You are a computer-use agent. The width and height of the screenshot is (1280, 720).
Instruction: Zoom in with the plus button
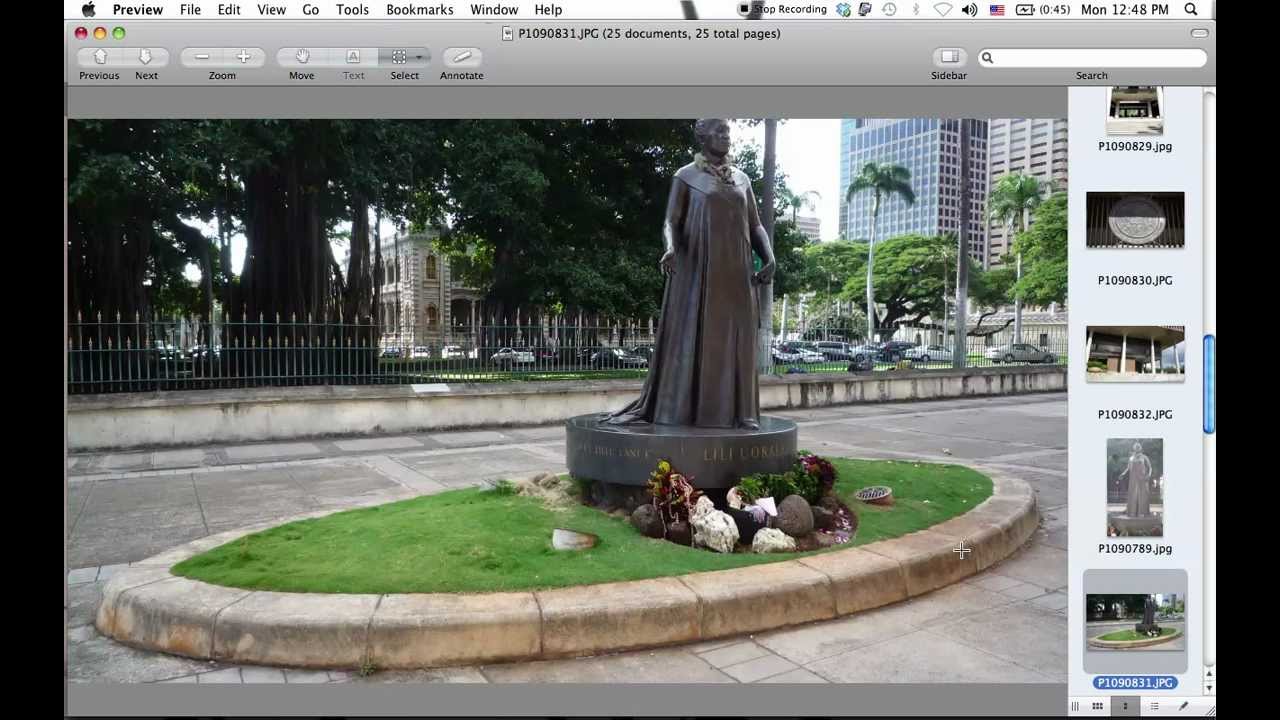pyautogui.click(x=243, y=57)
